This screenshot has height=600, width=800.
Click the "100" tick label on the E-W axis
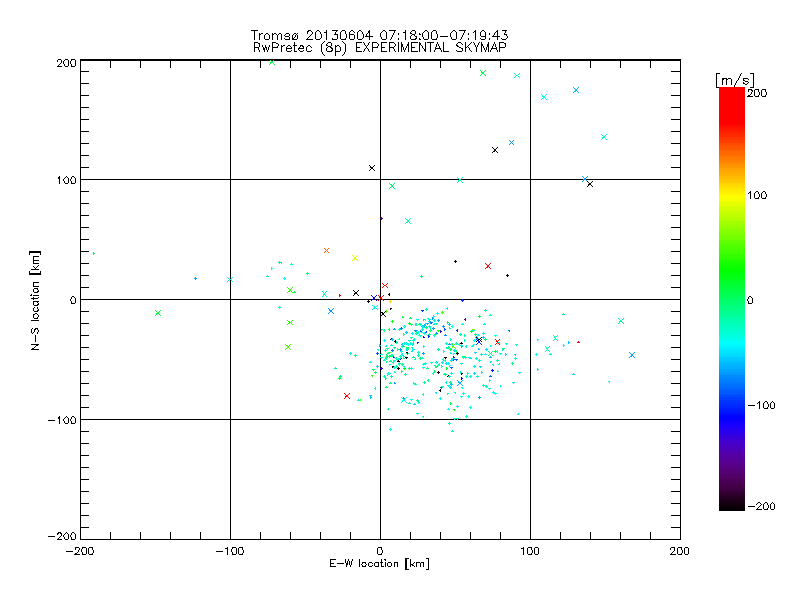(x=530, y=551)
